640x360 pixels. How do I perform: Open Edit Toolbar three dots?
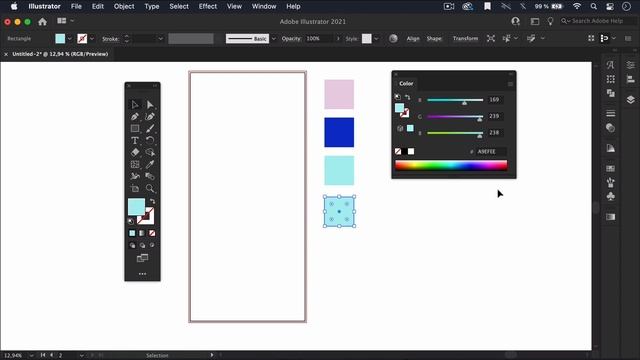point(142,274)
